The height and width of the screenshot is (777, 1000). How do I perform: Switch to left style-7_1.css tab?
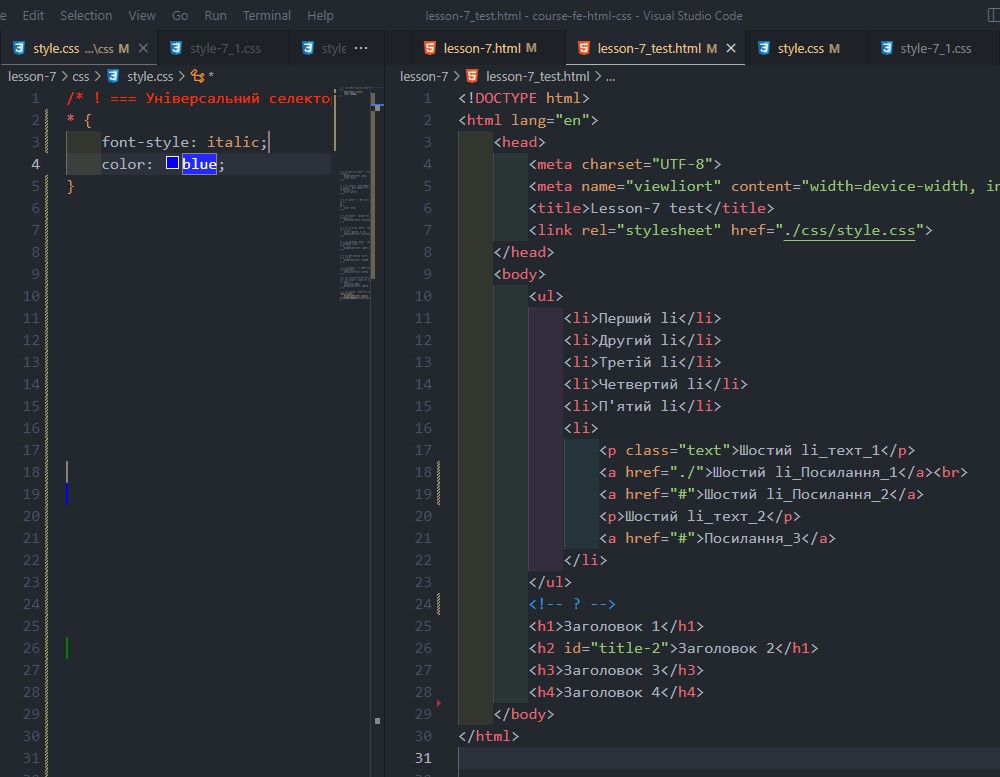(x=224, y=48)
